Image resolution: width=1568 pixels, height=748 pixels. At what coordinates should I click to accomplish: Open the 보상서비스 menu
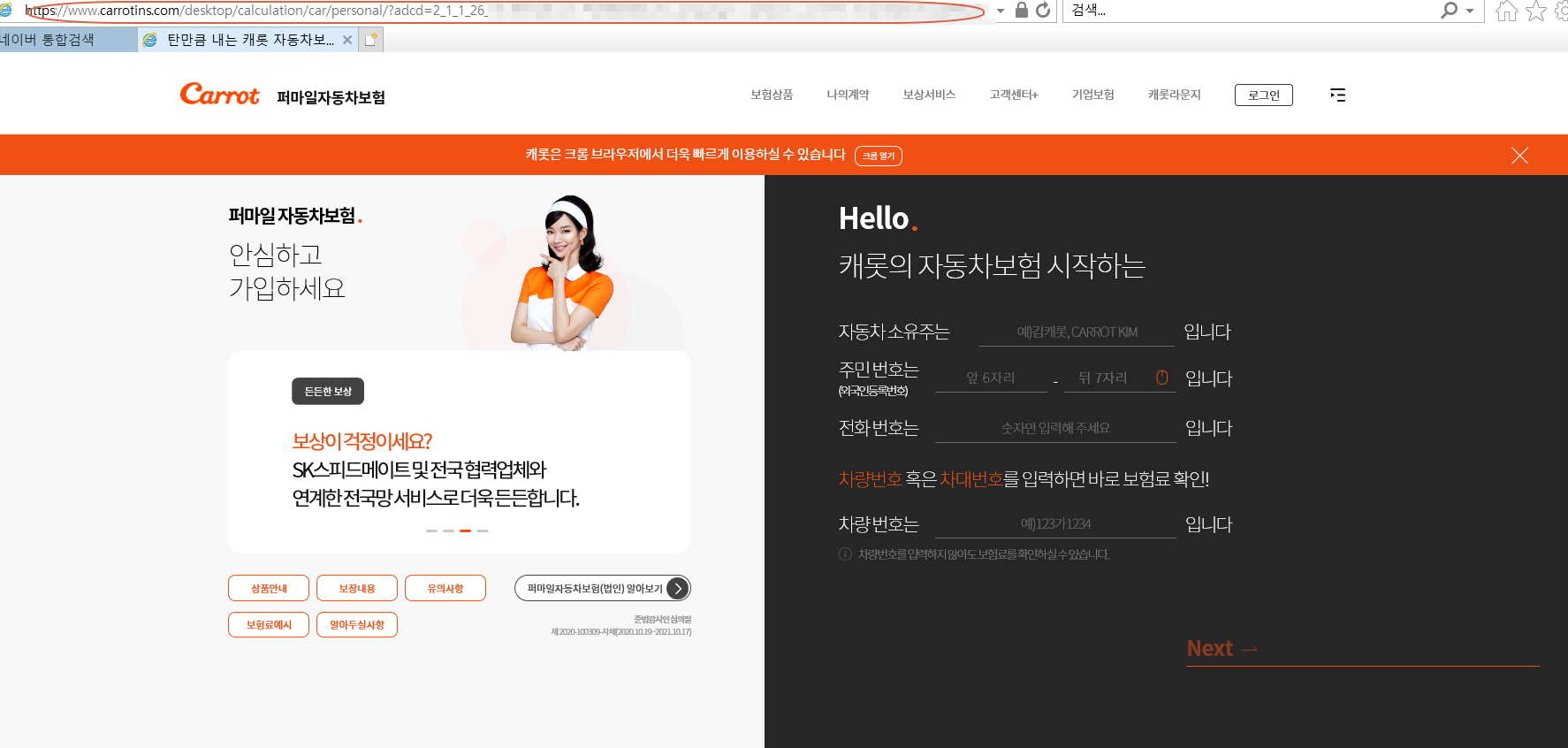[929, 95]
